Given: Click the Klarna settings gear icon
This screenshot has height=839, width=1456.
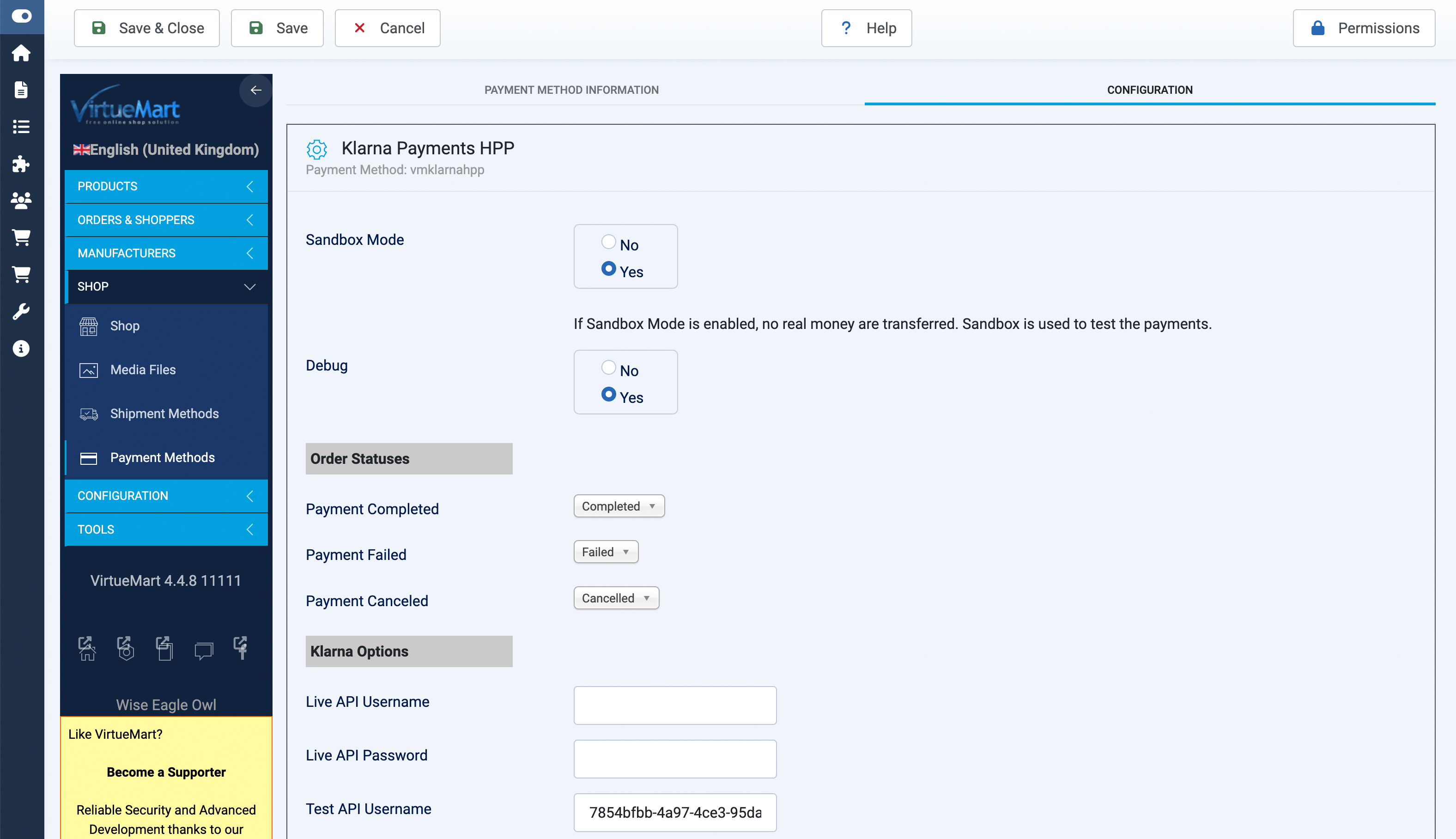Looking at the screenshot, I should tap(317, 149).
